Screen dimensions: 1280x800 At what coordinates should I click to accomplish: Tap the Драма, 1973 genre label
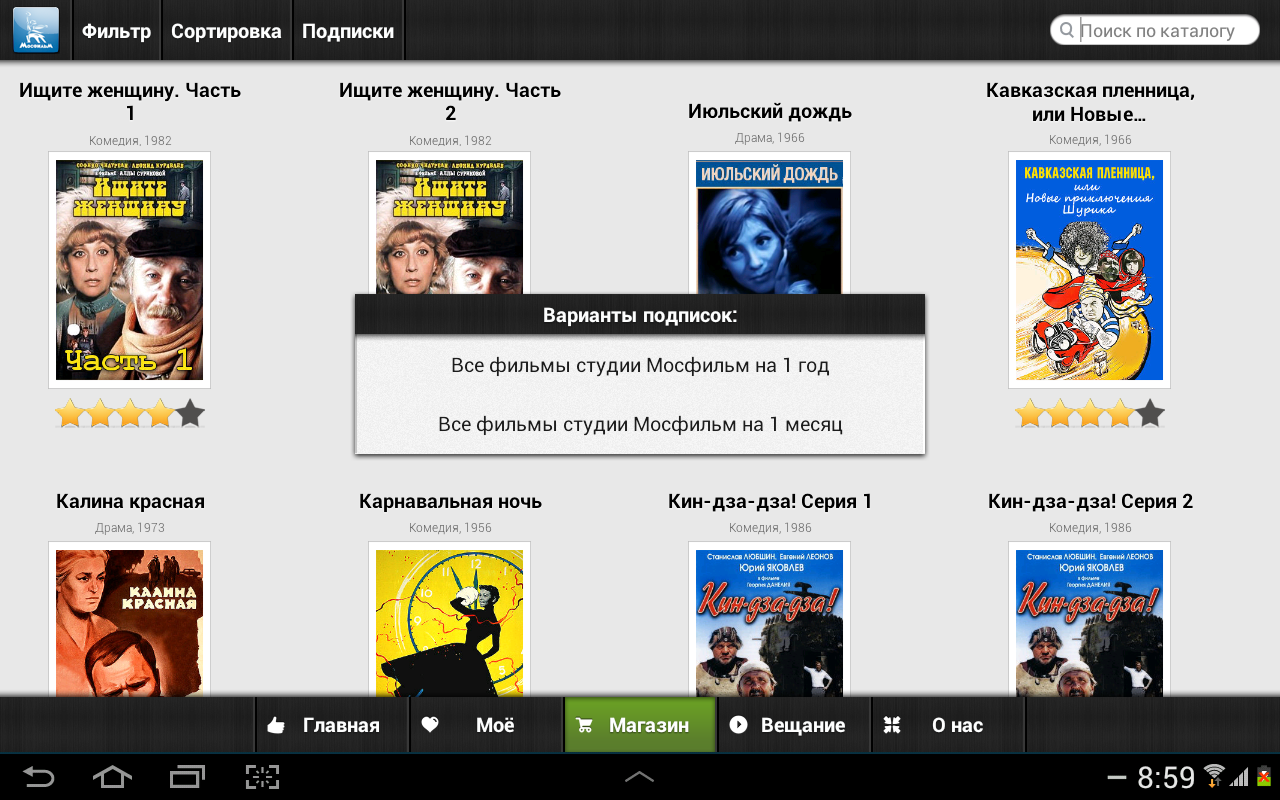coord(130,528)
